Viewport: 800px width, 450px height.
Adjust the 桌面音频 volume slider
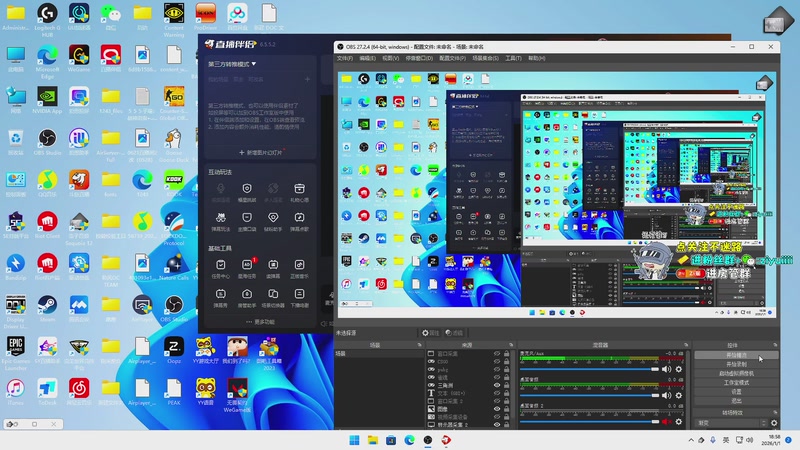[589, 395]
